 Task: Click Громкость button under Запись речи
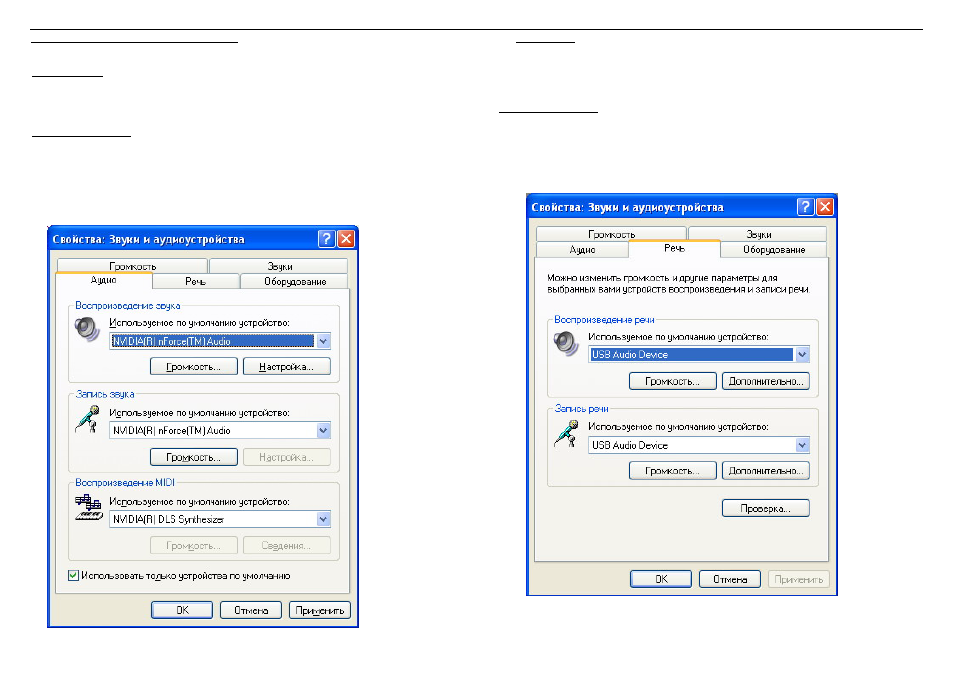coord(672,471)
